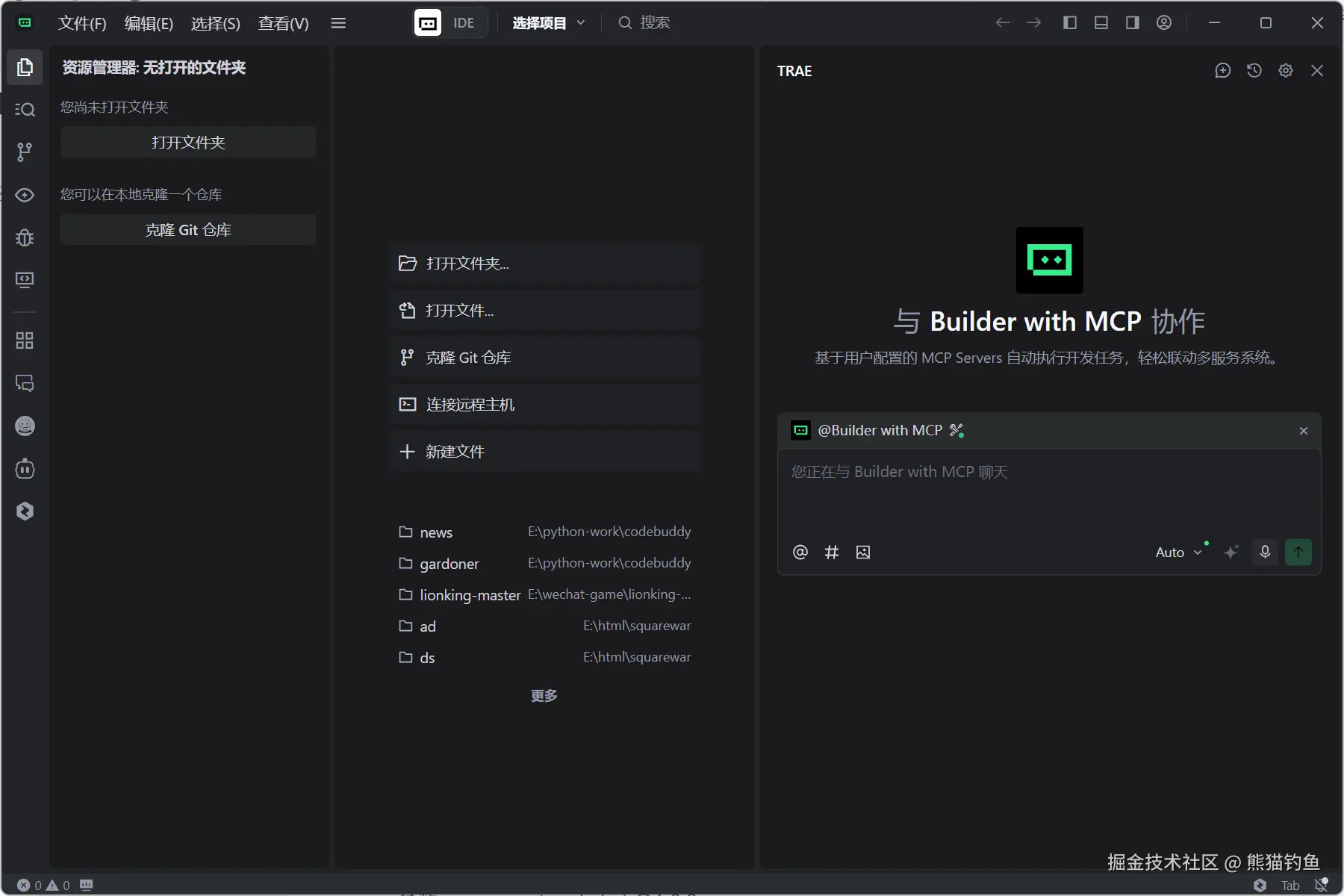Screen dimensions: 1344x896
Task: Open recent project news
Action: [544, 532]
